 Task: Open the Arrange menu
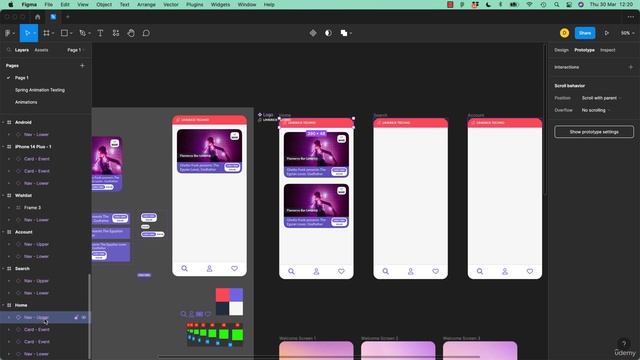click(146, 4)
